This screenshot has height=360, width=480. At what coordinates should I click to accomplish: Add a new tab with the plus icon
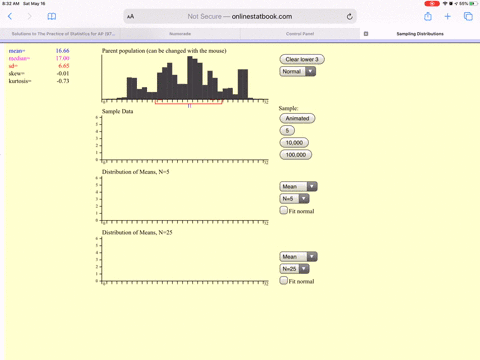coord(447,16)
